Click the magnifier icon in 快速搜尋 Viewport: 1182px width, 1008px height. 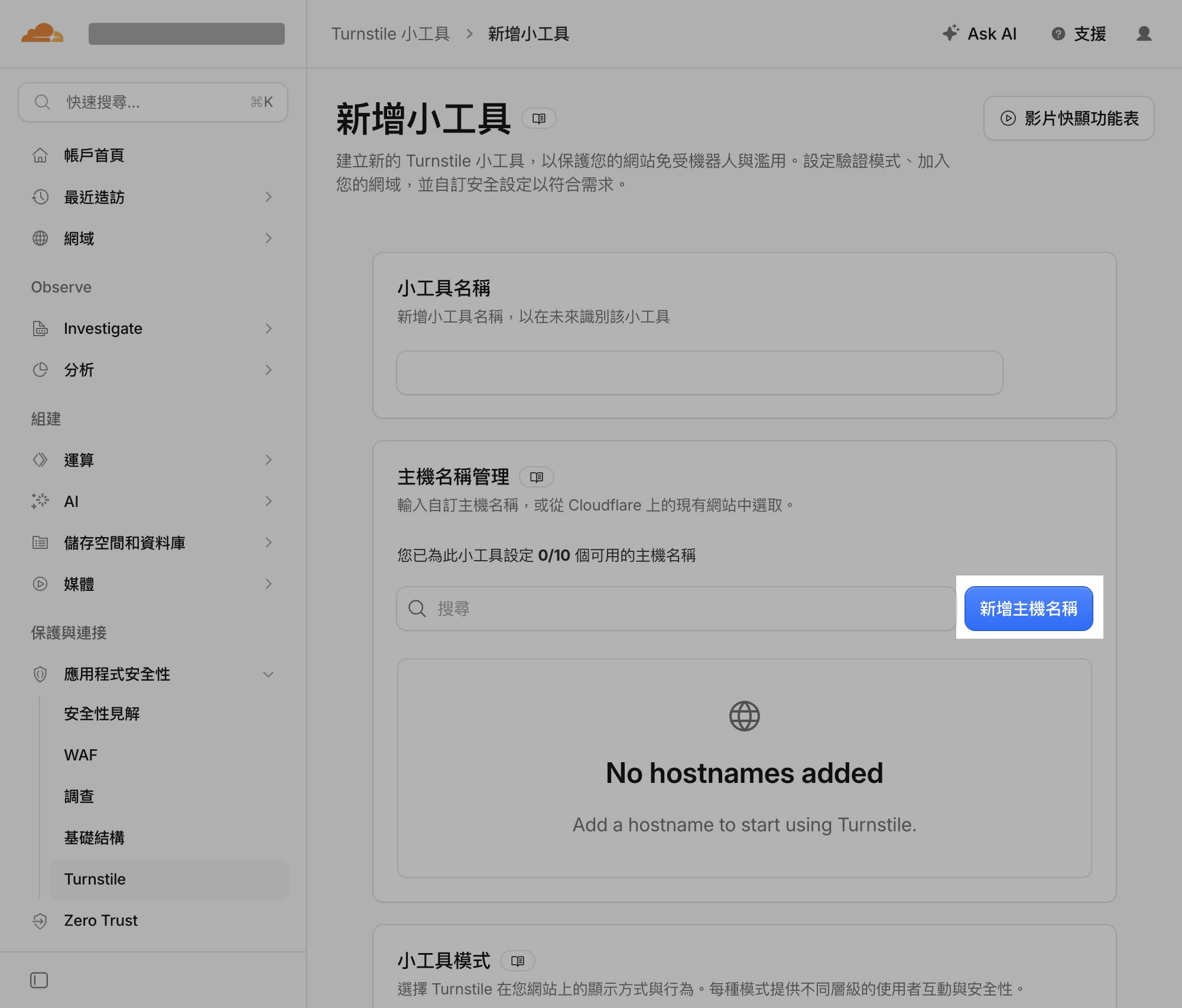pos(42,102)
